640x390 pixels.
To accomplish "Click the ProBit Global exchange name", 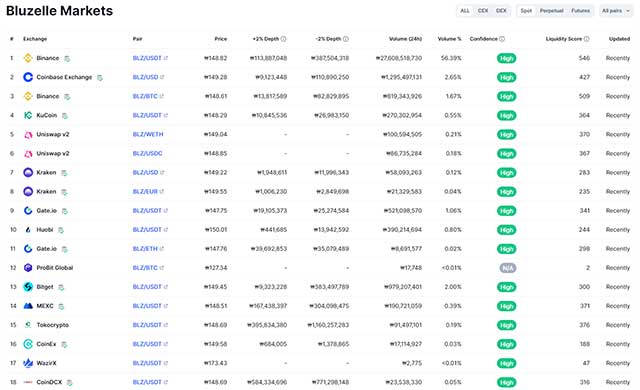I will coord(55,268).
